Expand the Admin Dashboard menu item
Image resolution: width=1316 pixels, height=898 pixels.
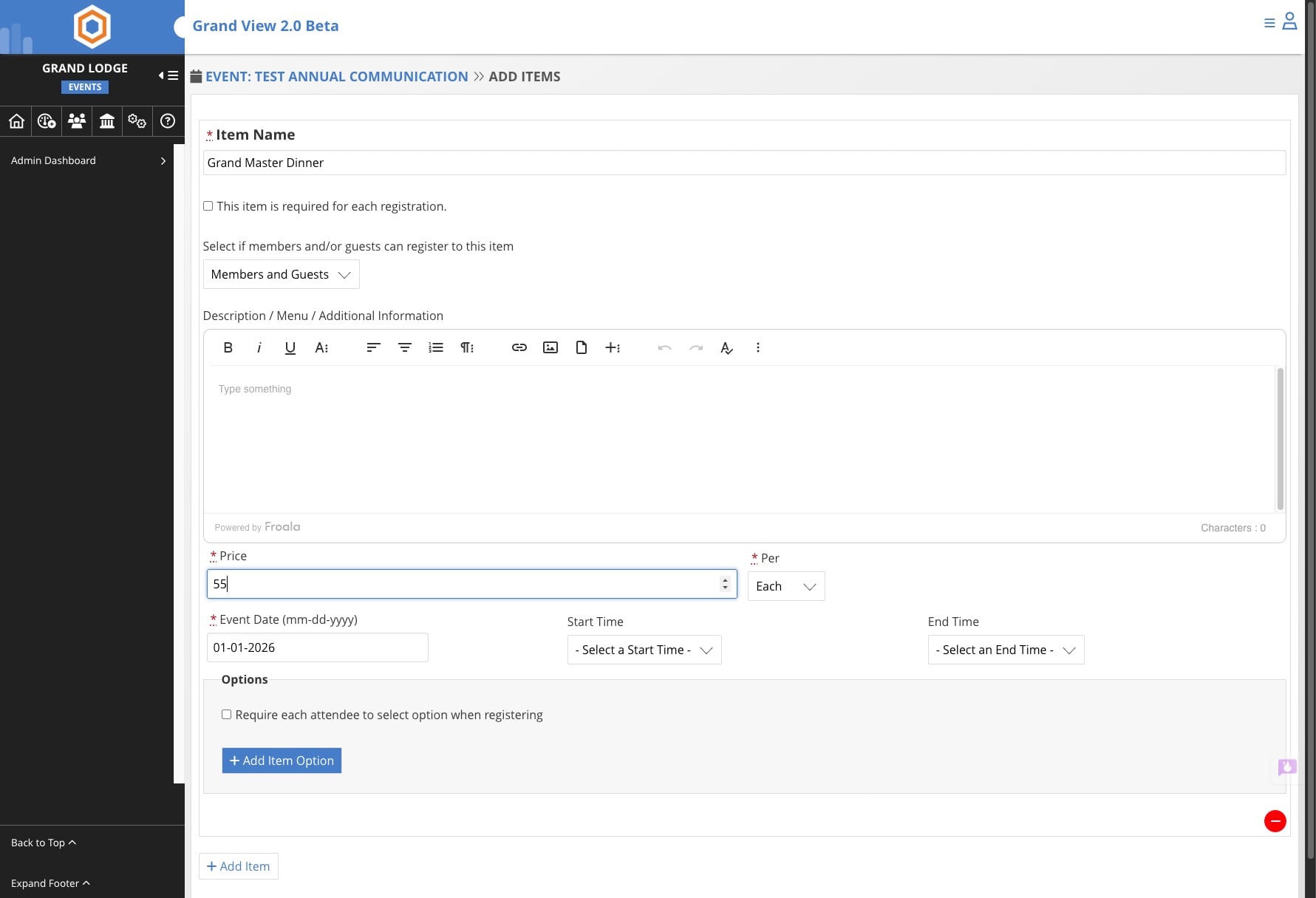pos(87,160)
